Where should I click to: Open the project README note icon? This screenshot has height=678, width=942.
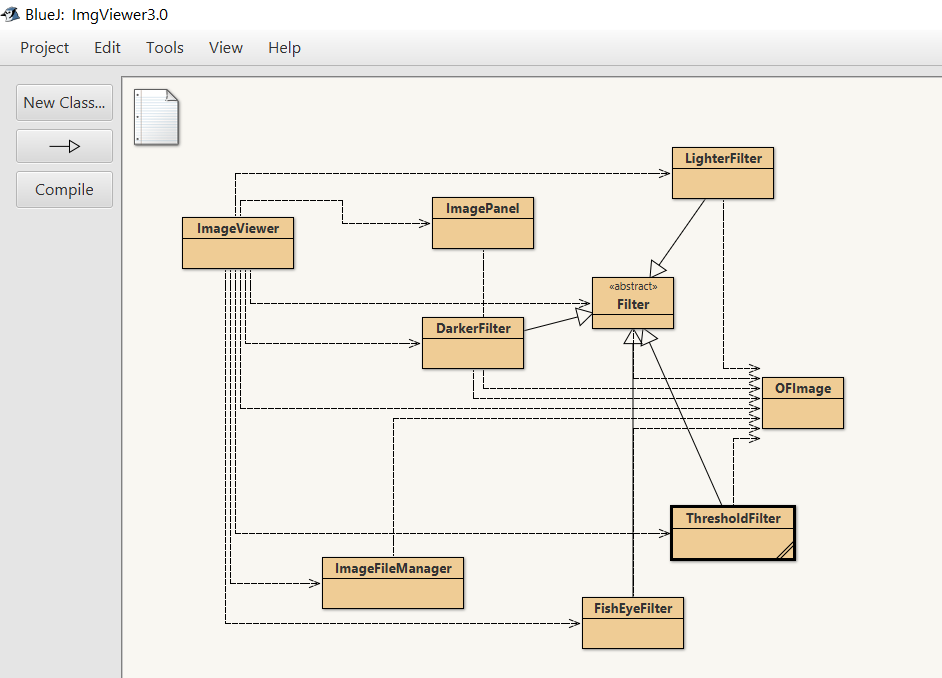[x=156, y=117]
